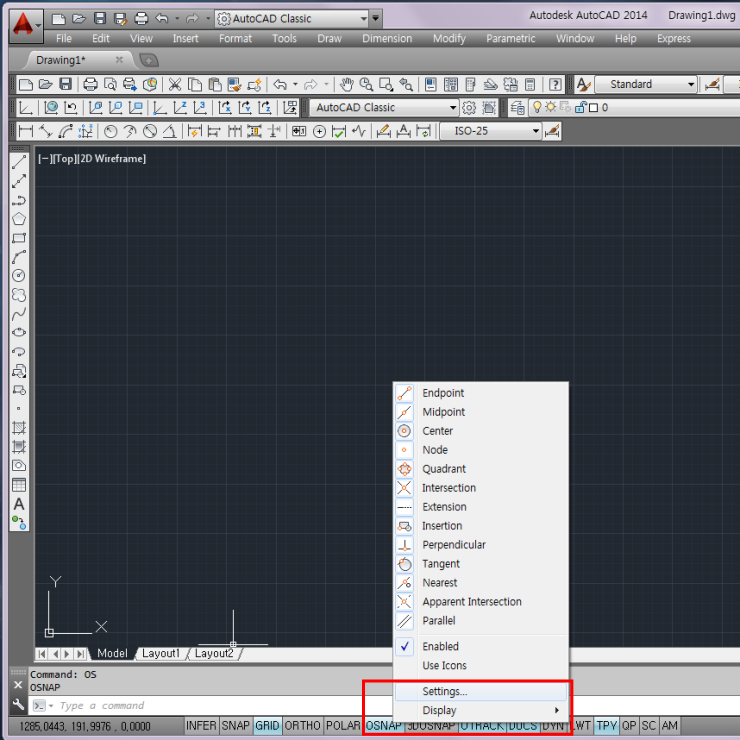Activate the Pan hand tool
This screenshot has height=740, width=740.
(x=346, y=84)
